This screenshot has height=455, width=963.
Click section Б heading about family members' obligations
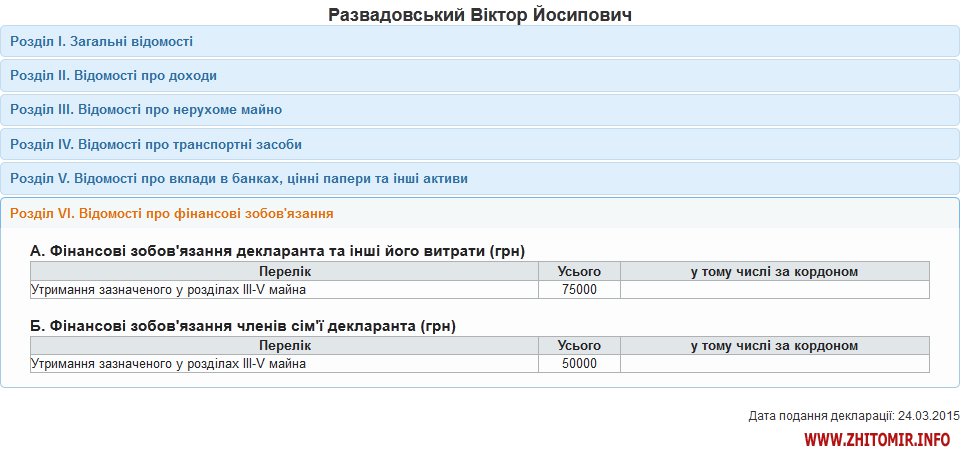(244, 325)
